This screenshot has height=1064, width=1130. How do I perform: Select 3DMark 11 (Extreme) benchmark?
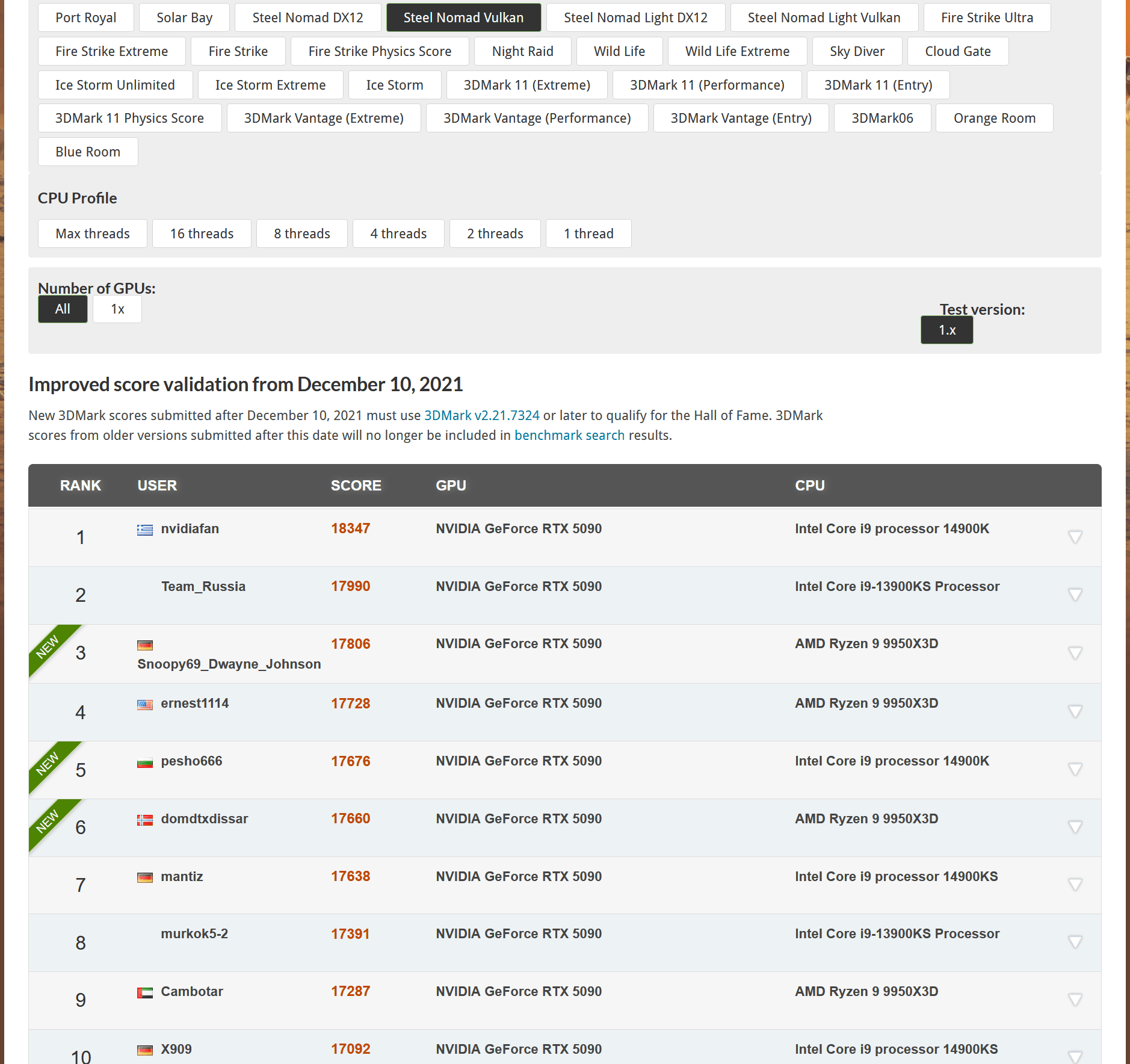pos(527,85)
